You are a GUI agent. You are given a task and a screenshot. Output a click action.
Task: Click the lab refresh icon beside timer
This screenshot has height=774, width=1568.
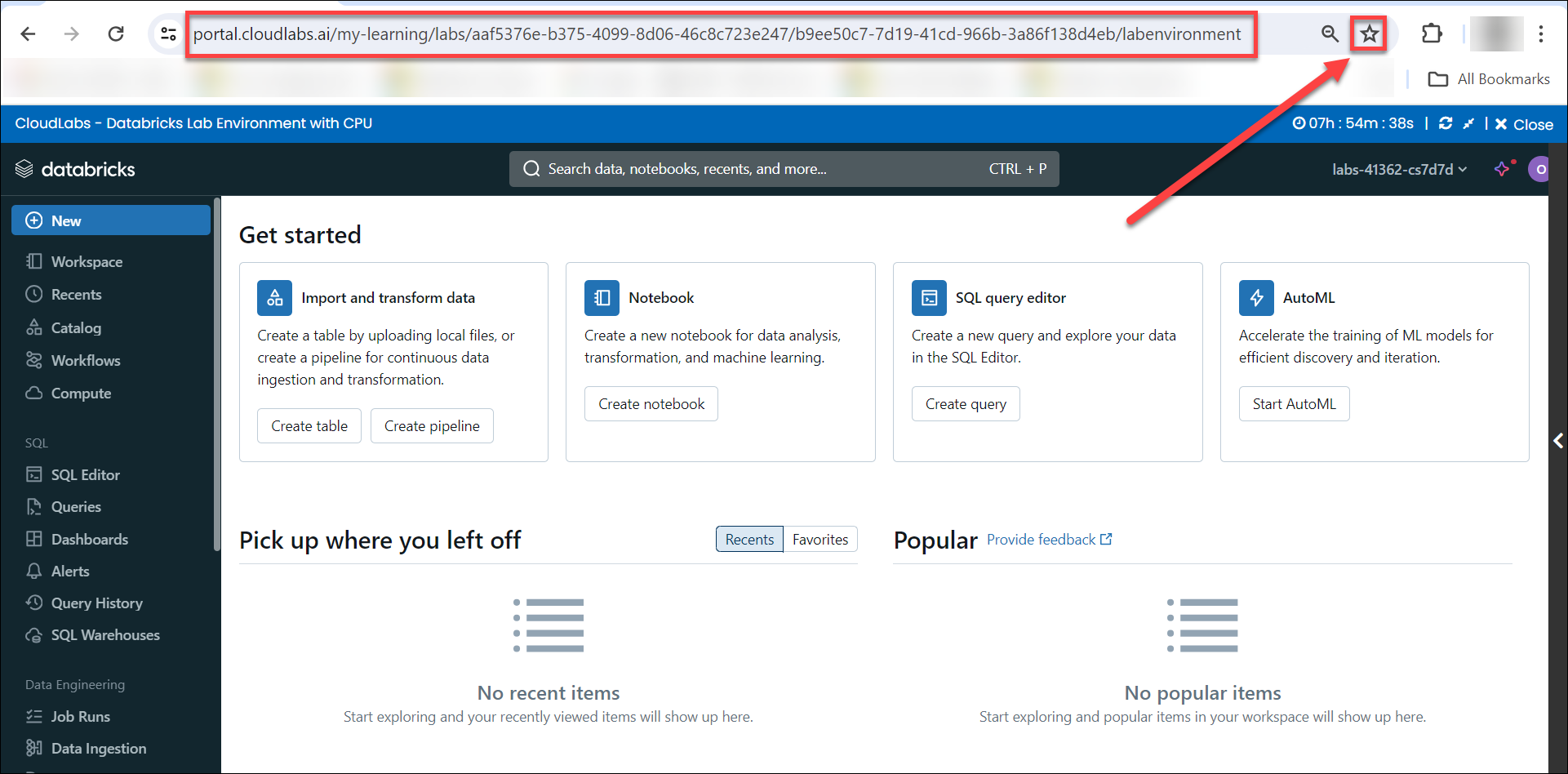point(1446,123)
